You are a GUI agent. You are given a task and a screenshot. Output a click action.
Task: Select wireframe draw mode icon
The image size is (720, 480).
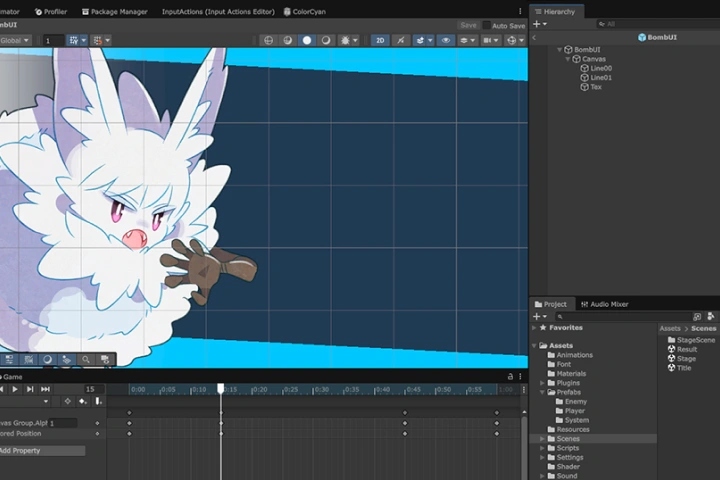[269, 40]
